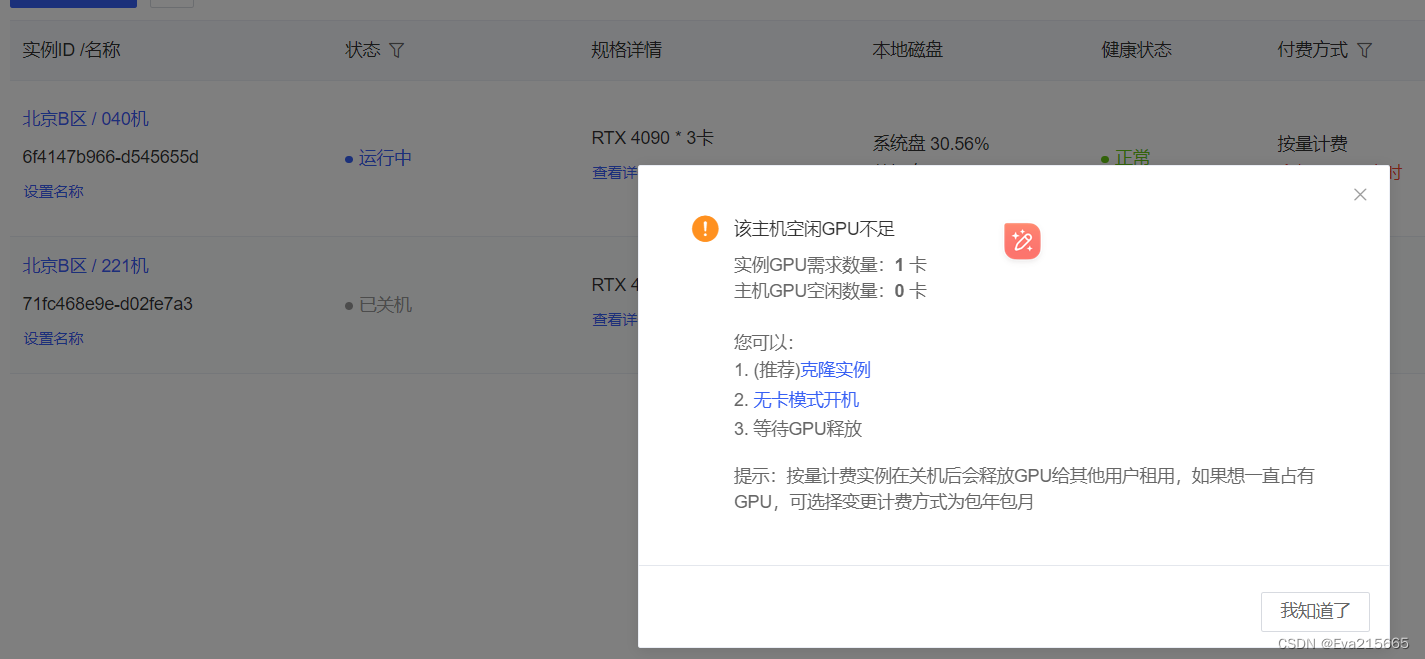This screenshot has width=1425, height=659.
Task: Click the dialog title 该主机空闲GPU不足
Action: [x=814, y=229]
